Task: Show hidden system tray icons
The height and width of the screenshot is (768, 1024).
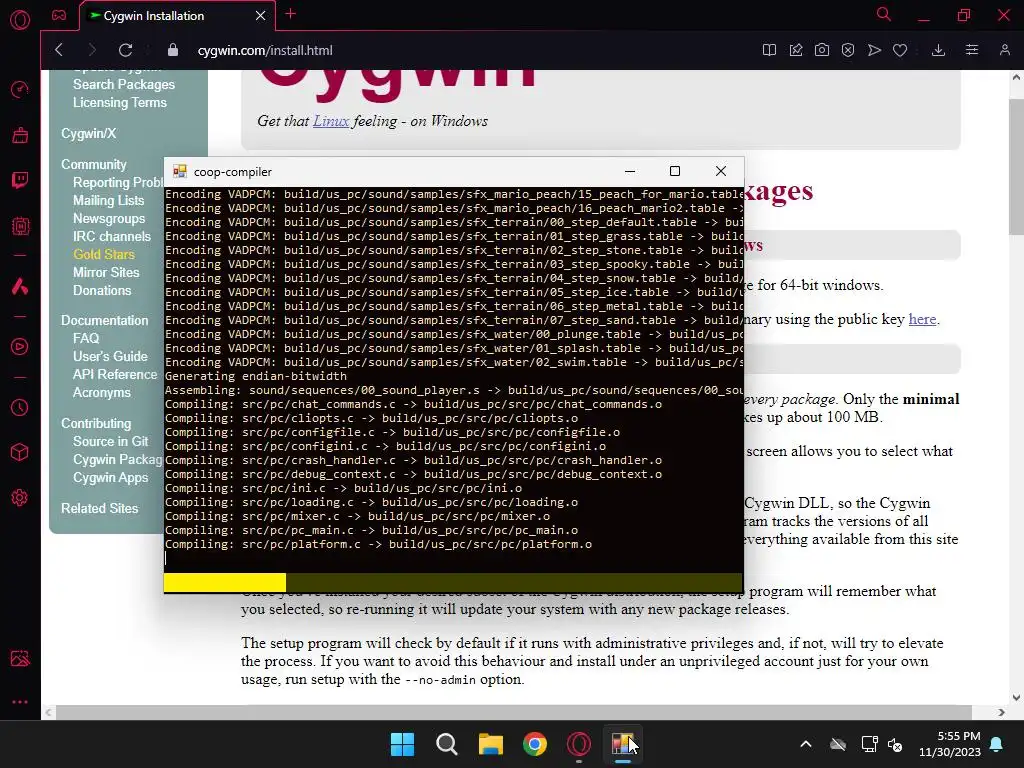Action: point(806,744)
